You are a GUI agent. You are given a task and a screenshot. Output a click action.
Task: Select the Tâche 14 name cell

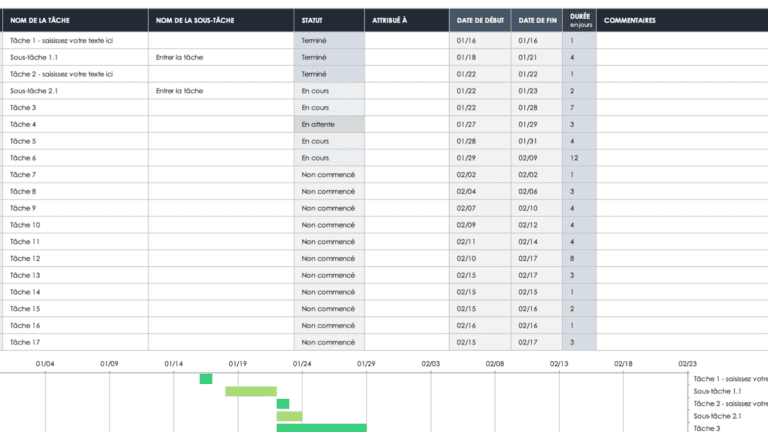[75, 292]
